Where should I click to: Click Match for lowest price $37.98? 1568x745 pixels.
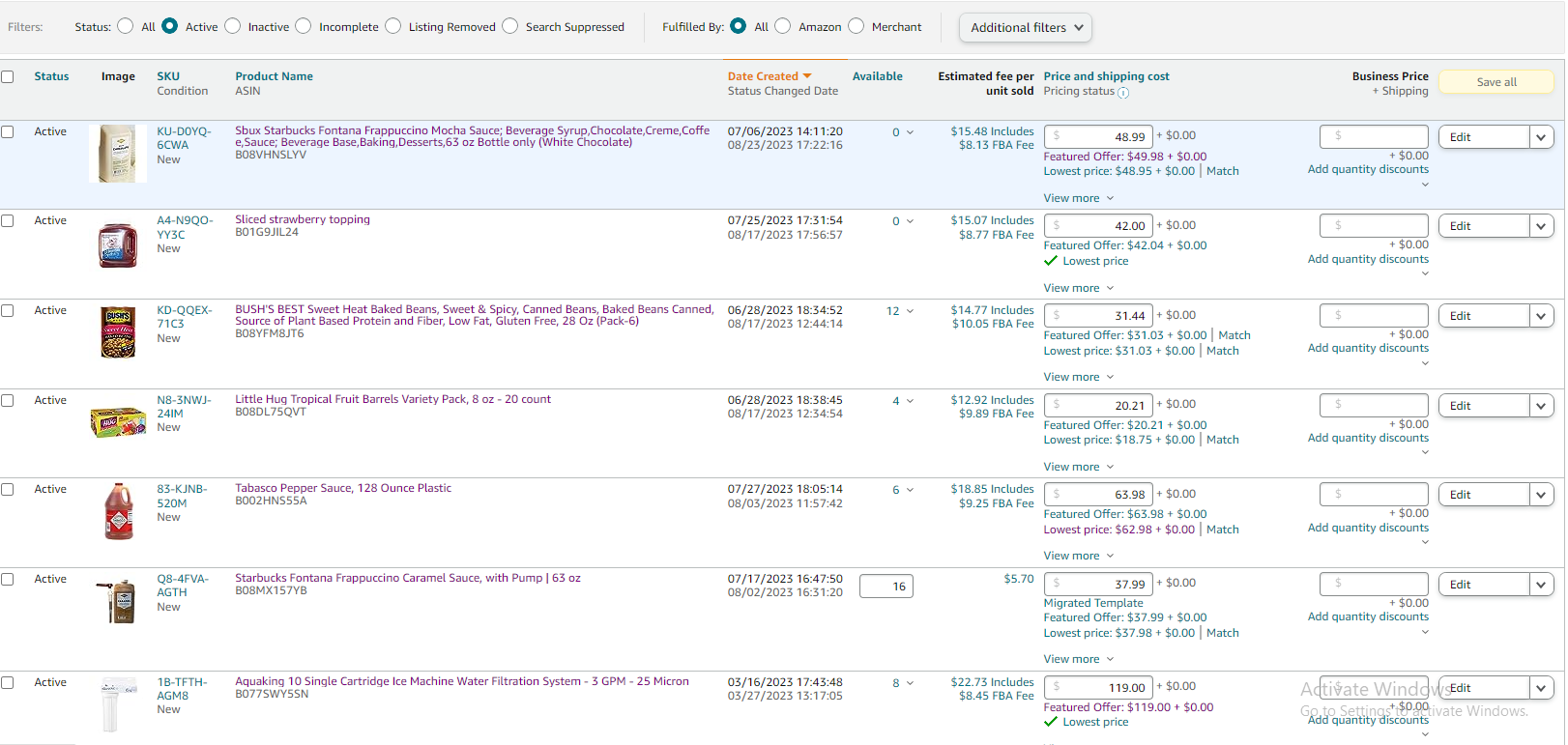[1222, 633]
